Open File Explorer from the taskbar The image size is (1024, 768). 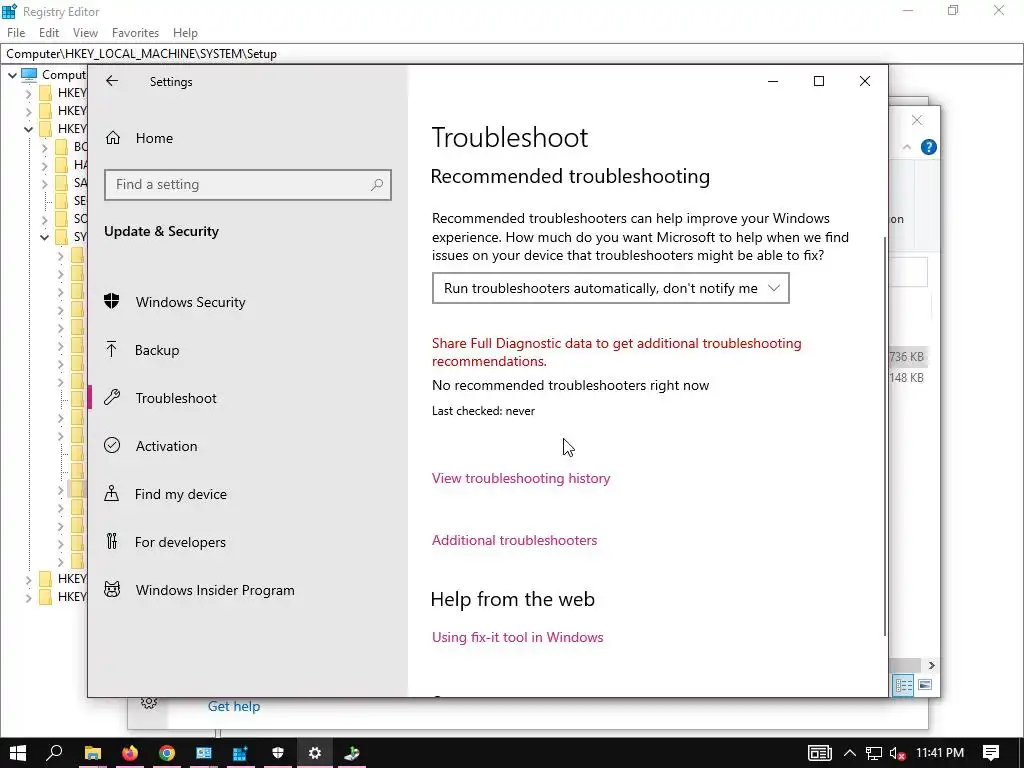(93, 753)
